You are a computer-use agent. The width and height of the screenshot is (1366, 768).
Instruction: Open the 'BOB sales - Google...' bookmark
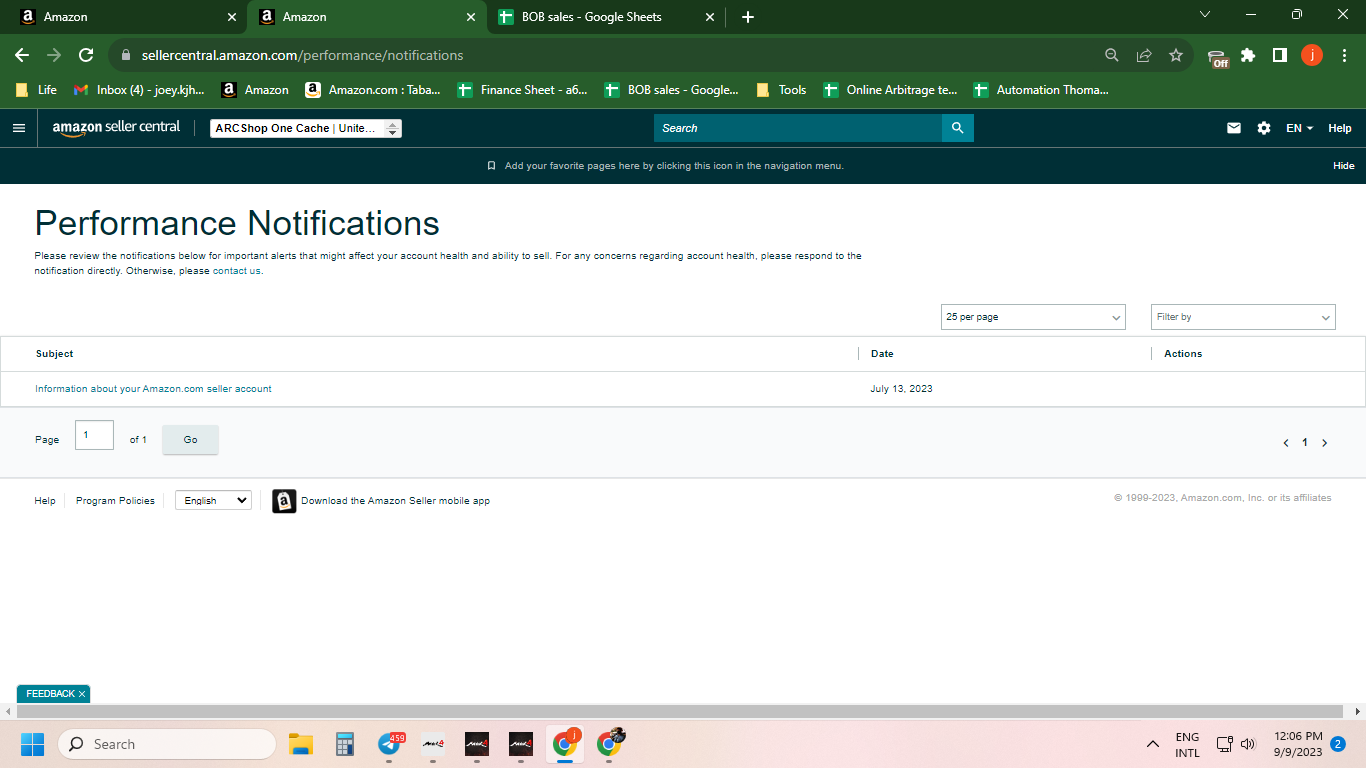coord(672,90)
